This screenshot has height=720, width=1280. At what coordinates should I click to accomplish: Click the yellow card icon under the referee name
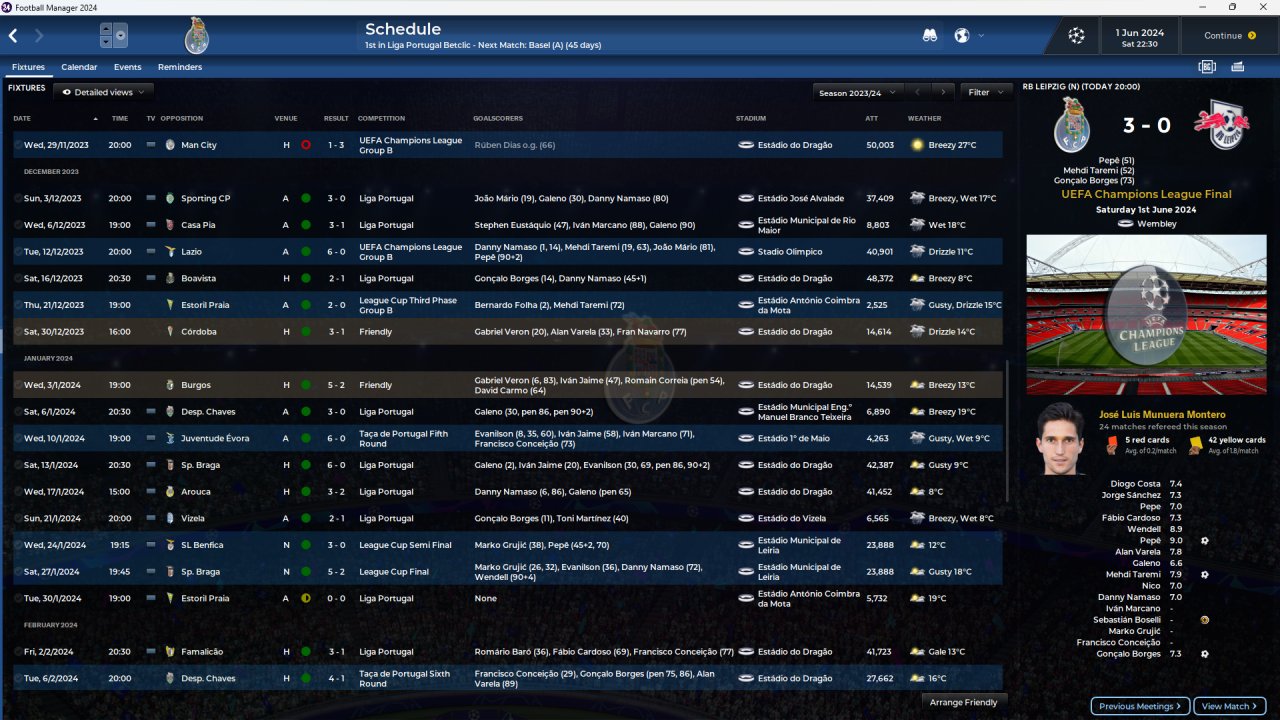[1196, 445]
